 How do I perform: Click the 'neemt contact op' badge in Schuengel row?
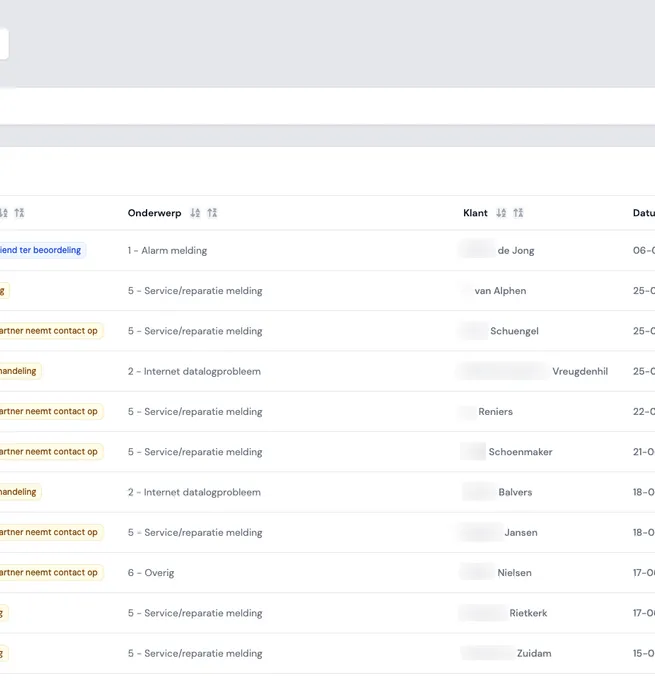(50, 331)
